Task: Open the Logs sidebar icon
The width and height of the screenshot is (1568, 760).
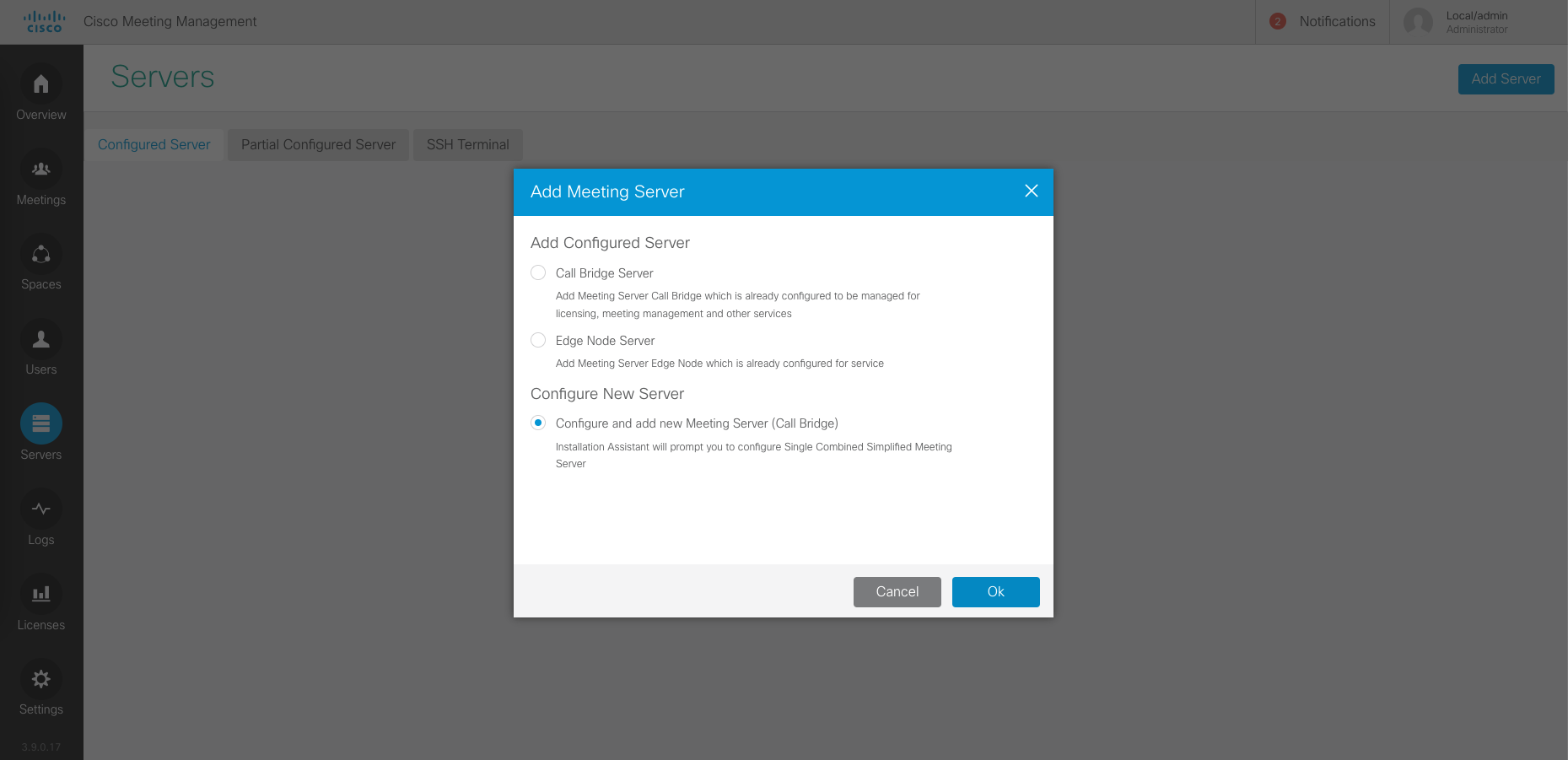Action: [x=40, y=509]
